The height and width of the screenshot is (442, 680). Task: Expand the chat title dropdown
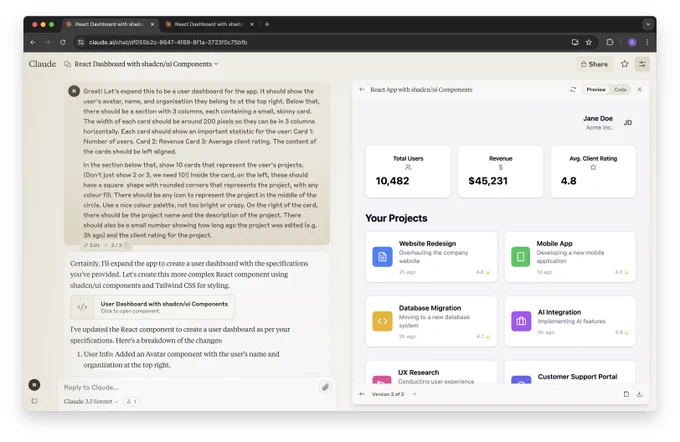216,64
